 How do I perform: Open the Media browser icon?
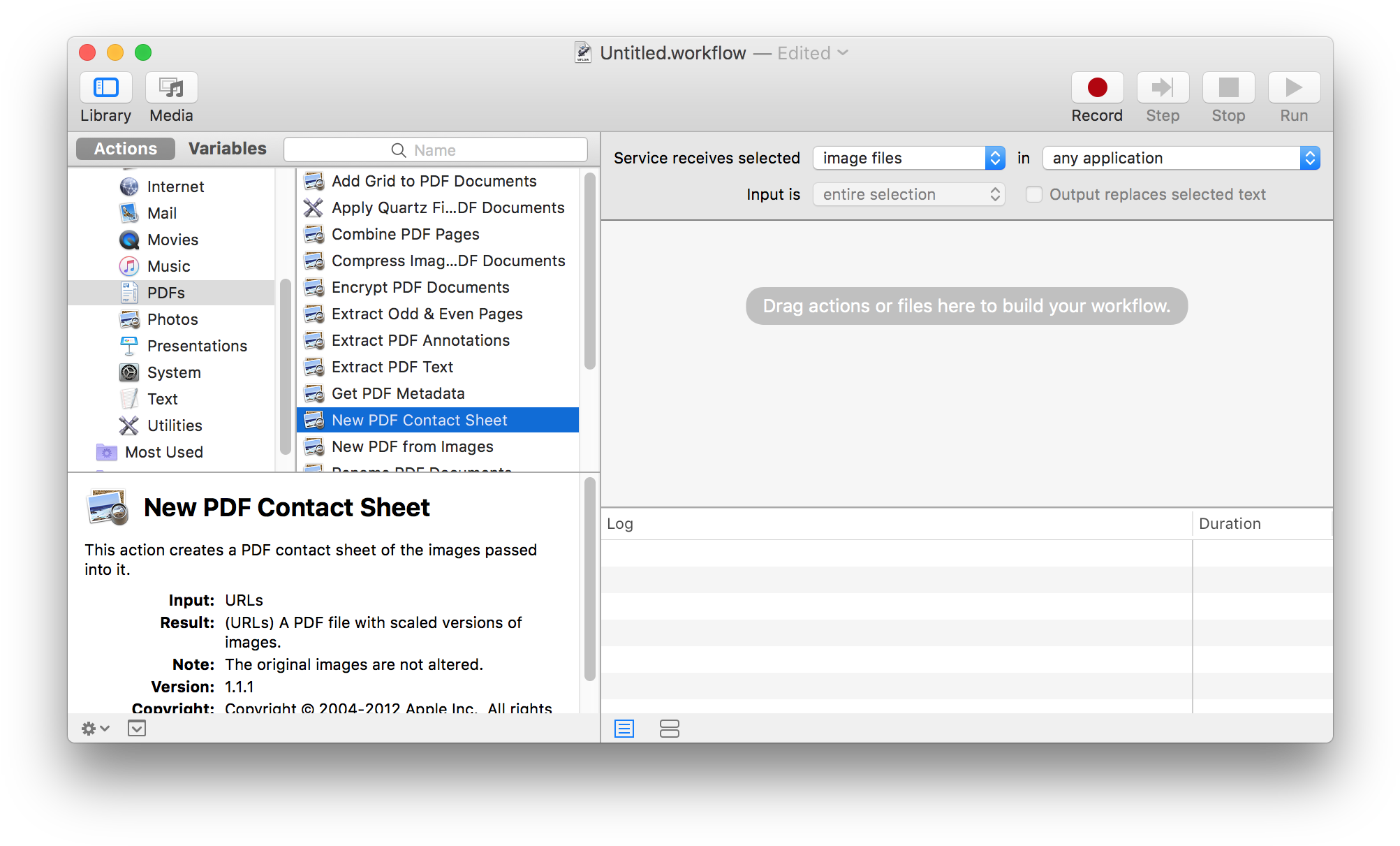tap(171, 88)
